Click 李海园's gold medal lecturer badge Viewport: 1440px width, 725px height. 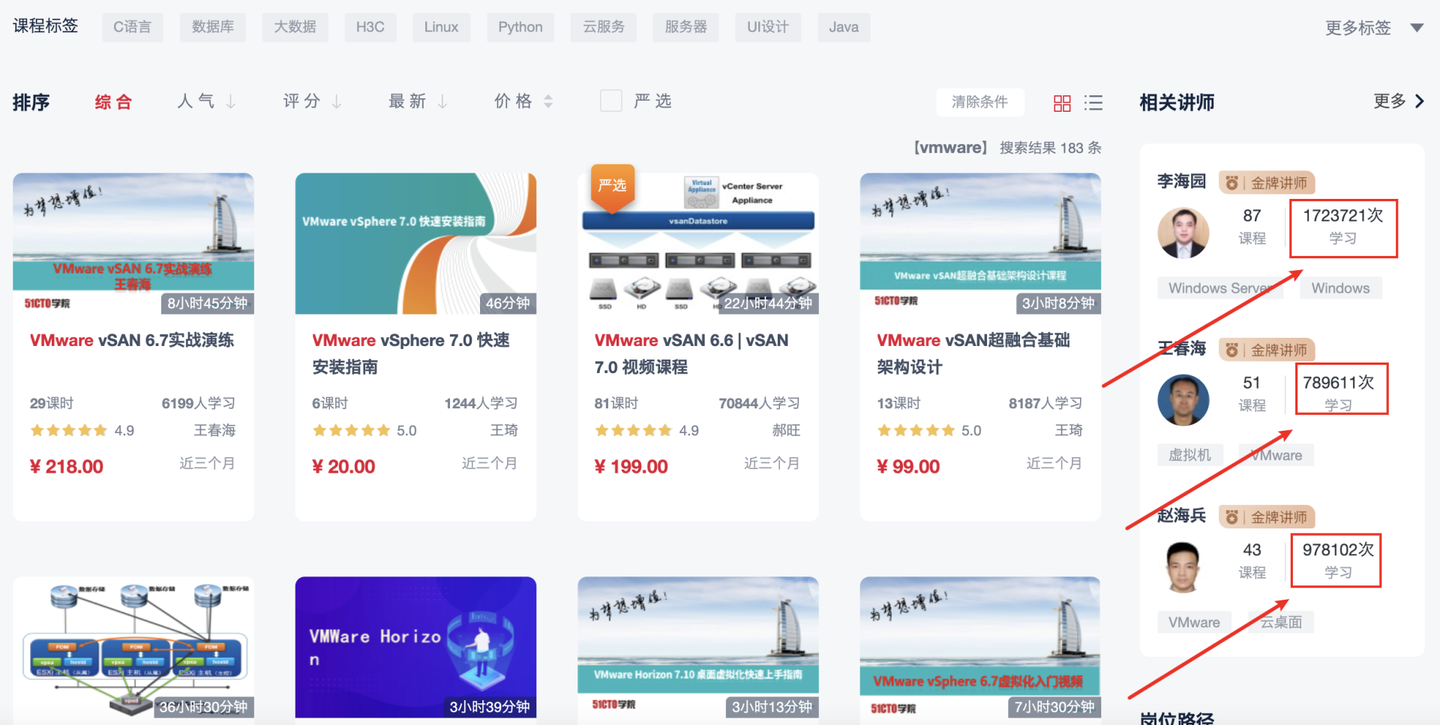pos(1267,183)
